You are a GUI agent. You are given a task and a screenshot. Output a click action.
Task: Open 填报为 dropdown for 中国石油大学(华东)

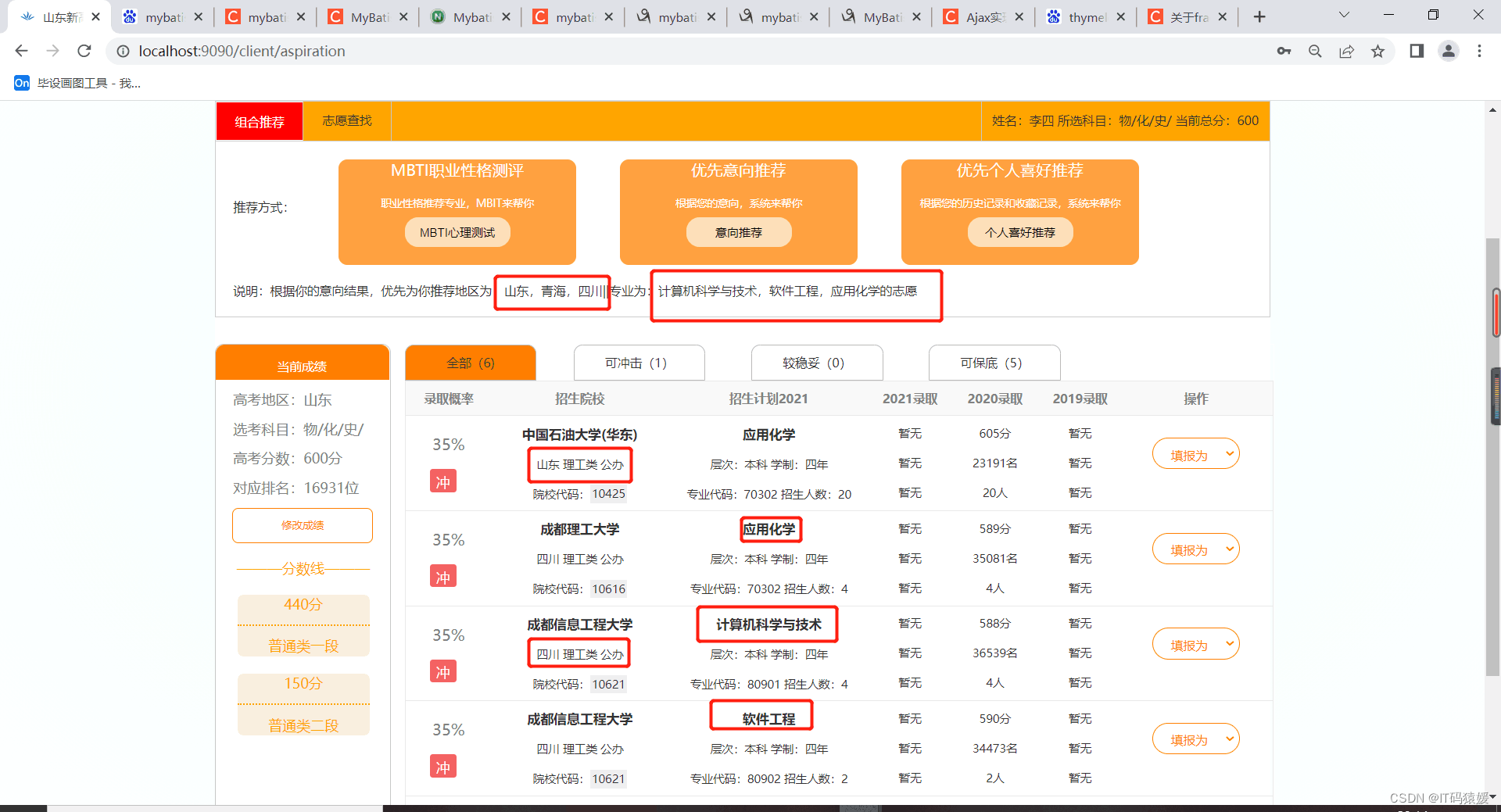1195,454
